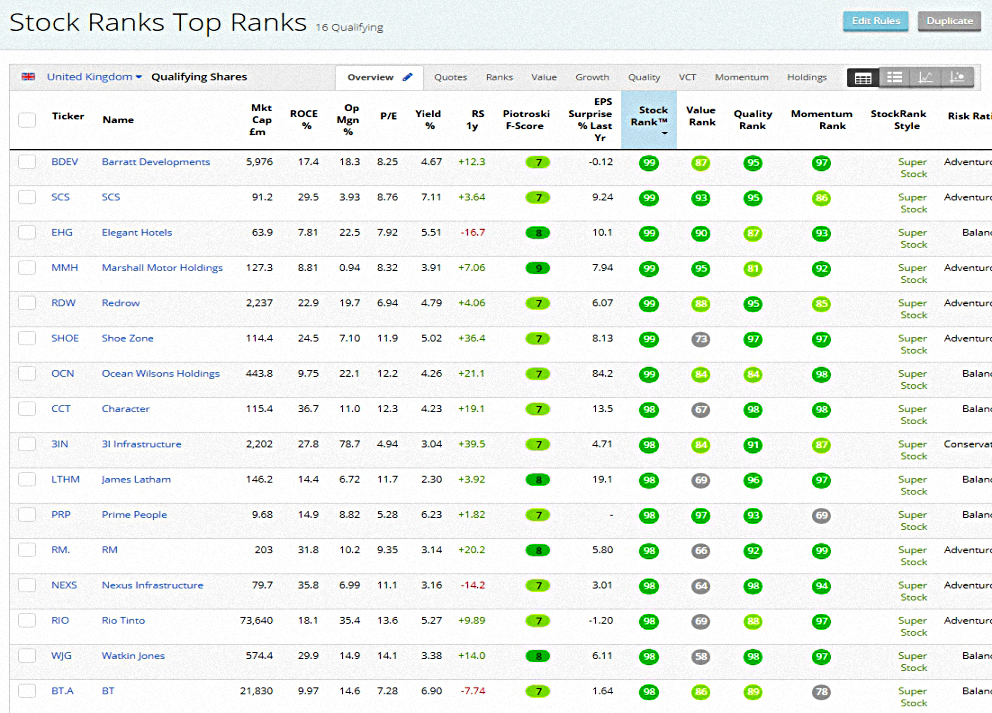Sort by Stock Rank column header
The height and width of the screenshot is (713, 992).
[649, 120]
